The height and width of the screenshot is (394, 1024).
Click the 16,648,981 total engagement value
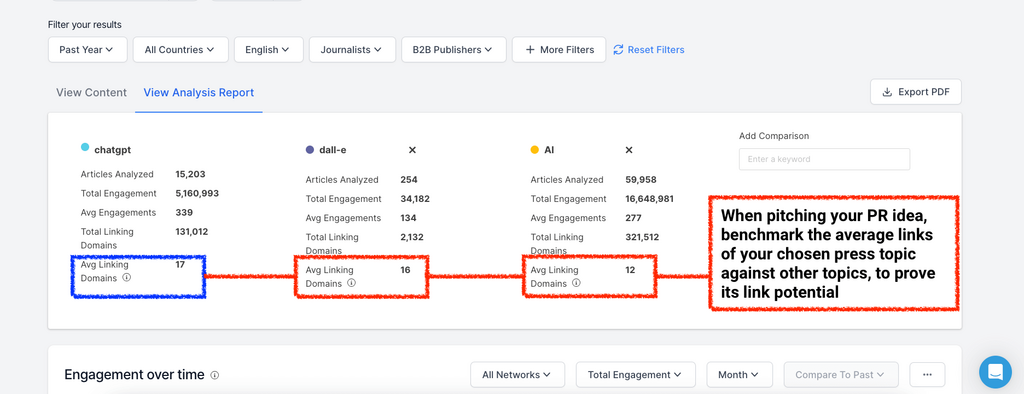(649, 199)
